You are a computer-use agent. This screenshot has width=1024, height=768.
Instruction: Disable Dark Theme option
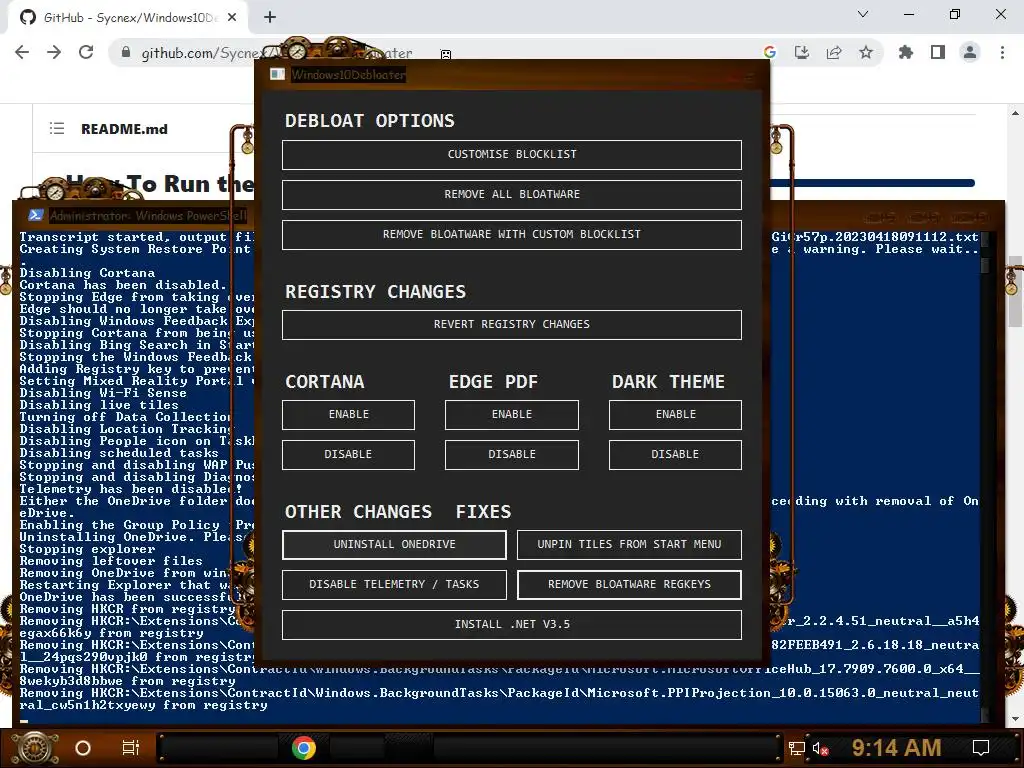coord(675,455)
